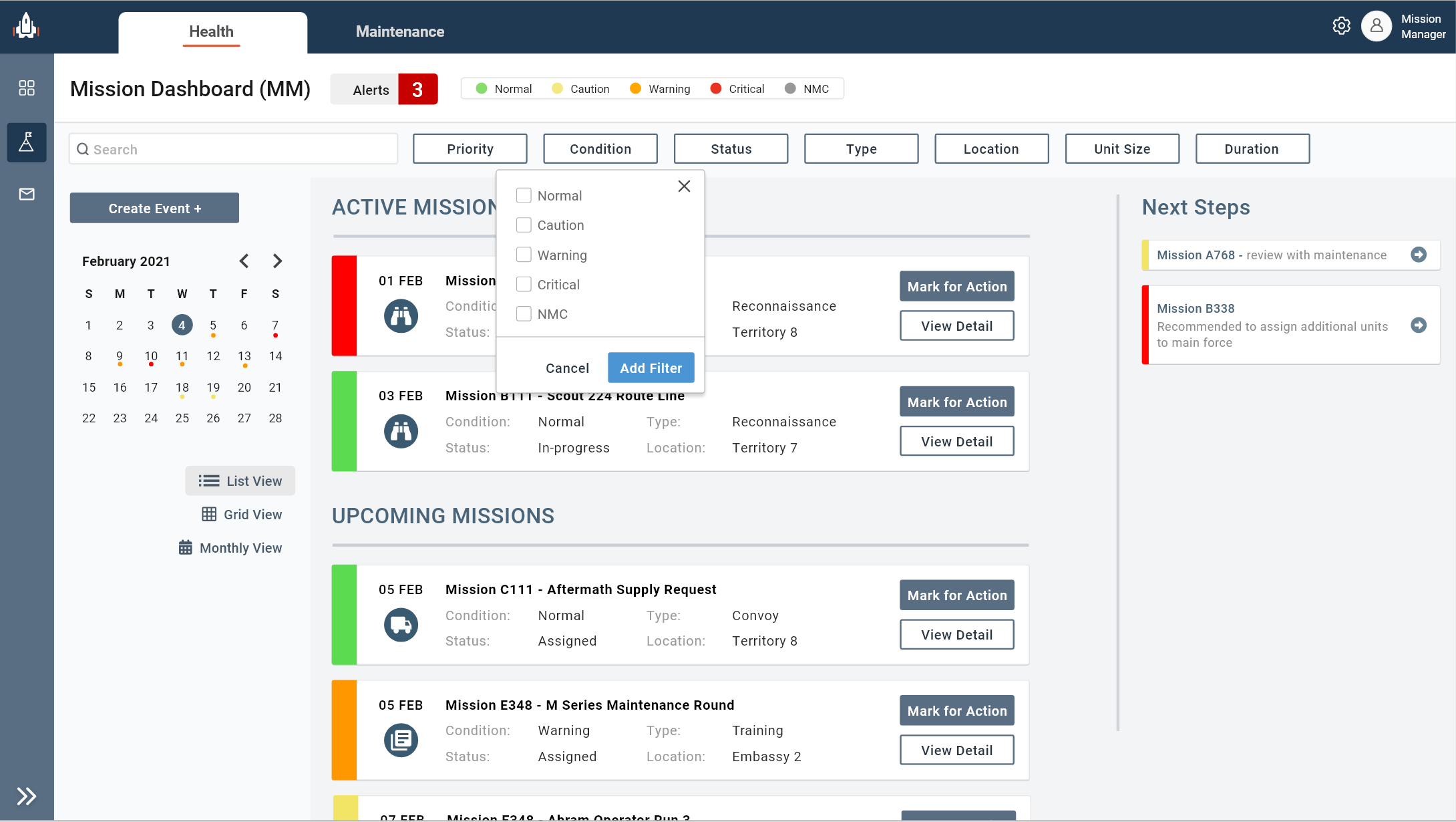Click the binoculars icon on Mission B111

401,431
